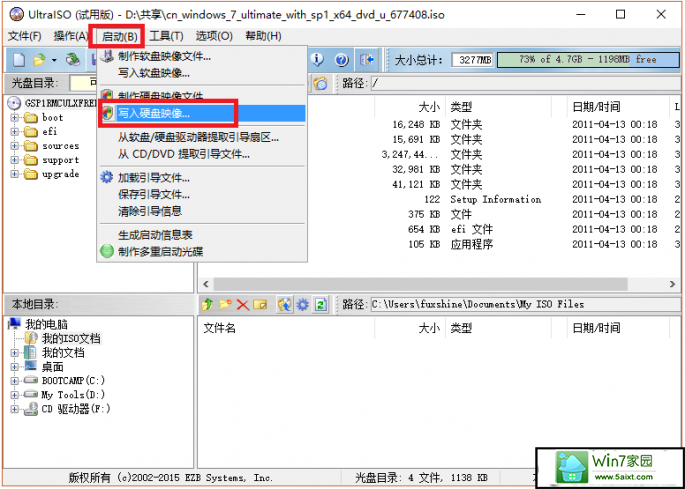Select 写入硬盘映像... menu entry

pyautogui.click(x=202, y=114)
